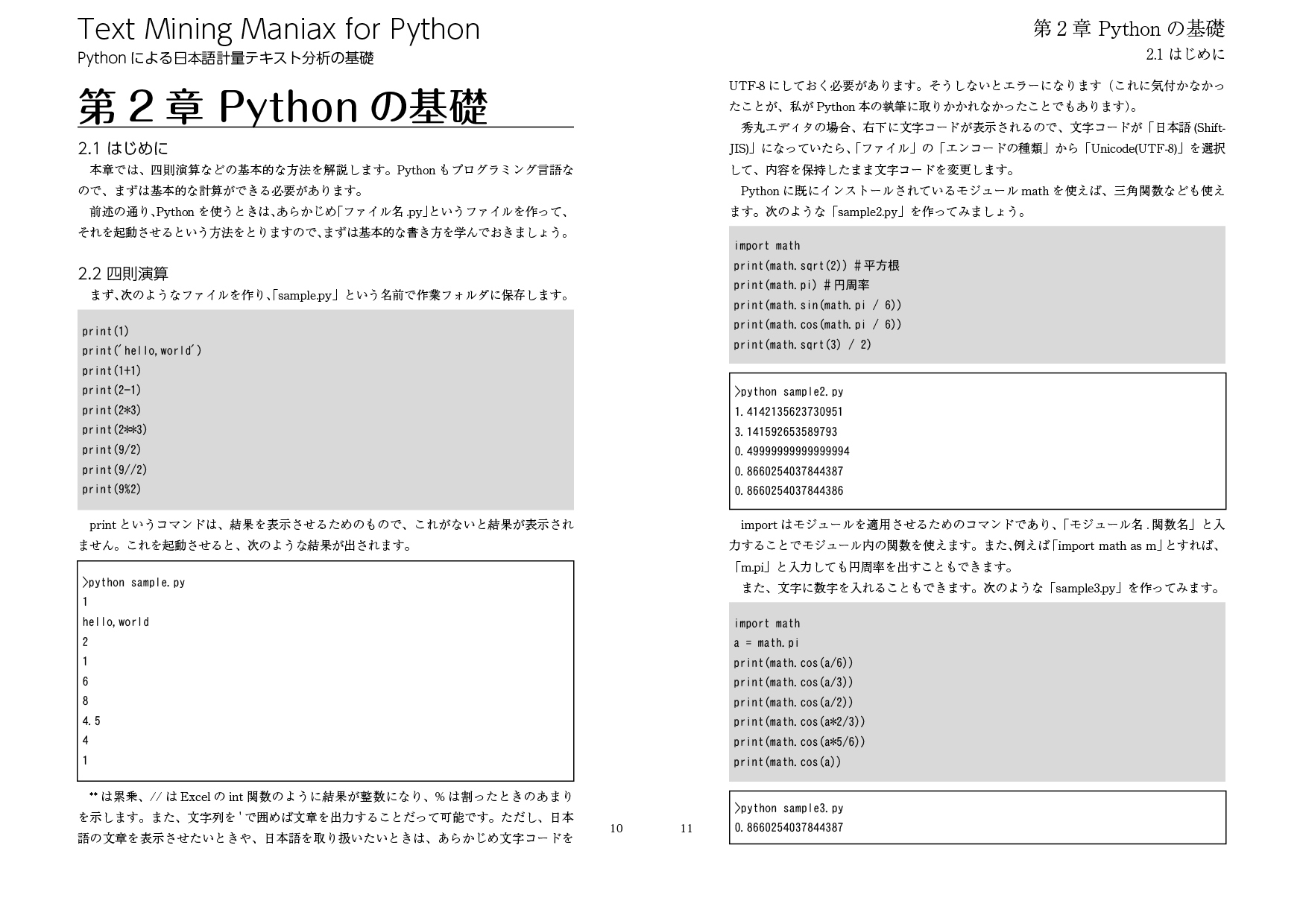The image size is (1303, 924).
Task: Click the line print('hello,world')
Action: 141,350
